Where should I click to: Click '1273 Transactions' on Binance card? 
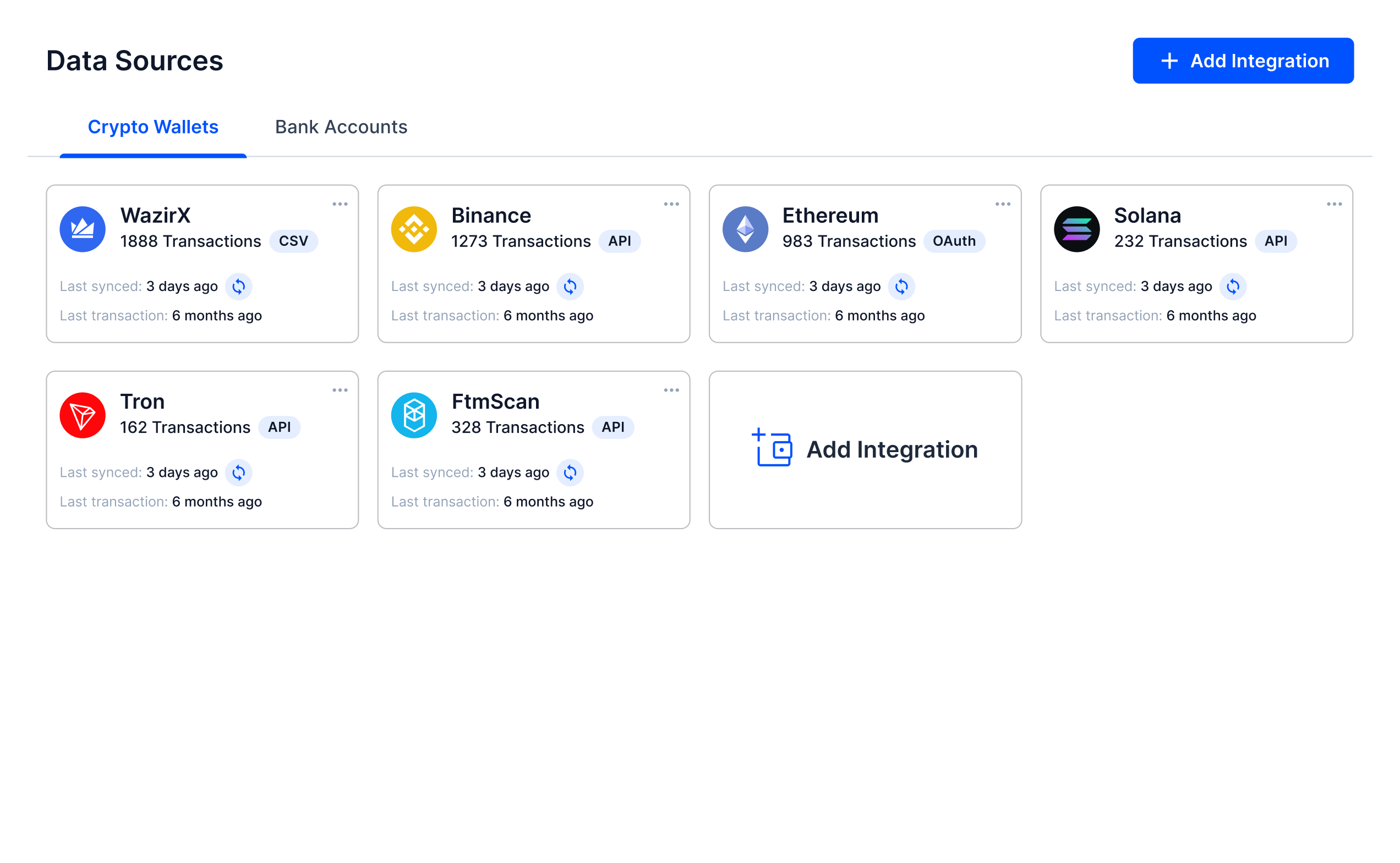pos(521,241)
